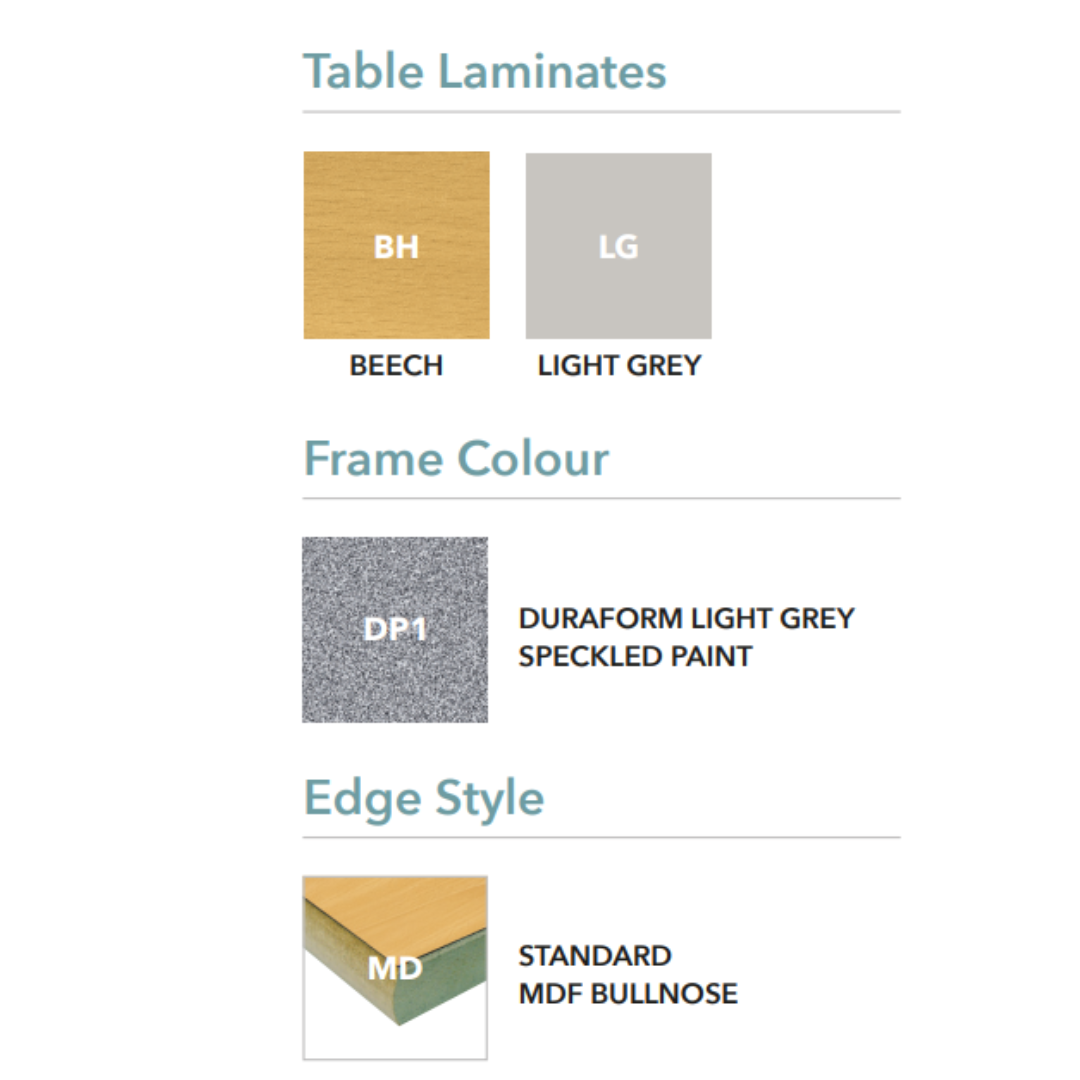Click the "DURAFORM LIGHT GREY" text line
1080x1080 pixels.
pyautogui.click(x=687, y=619)
